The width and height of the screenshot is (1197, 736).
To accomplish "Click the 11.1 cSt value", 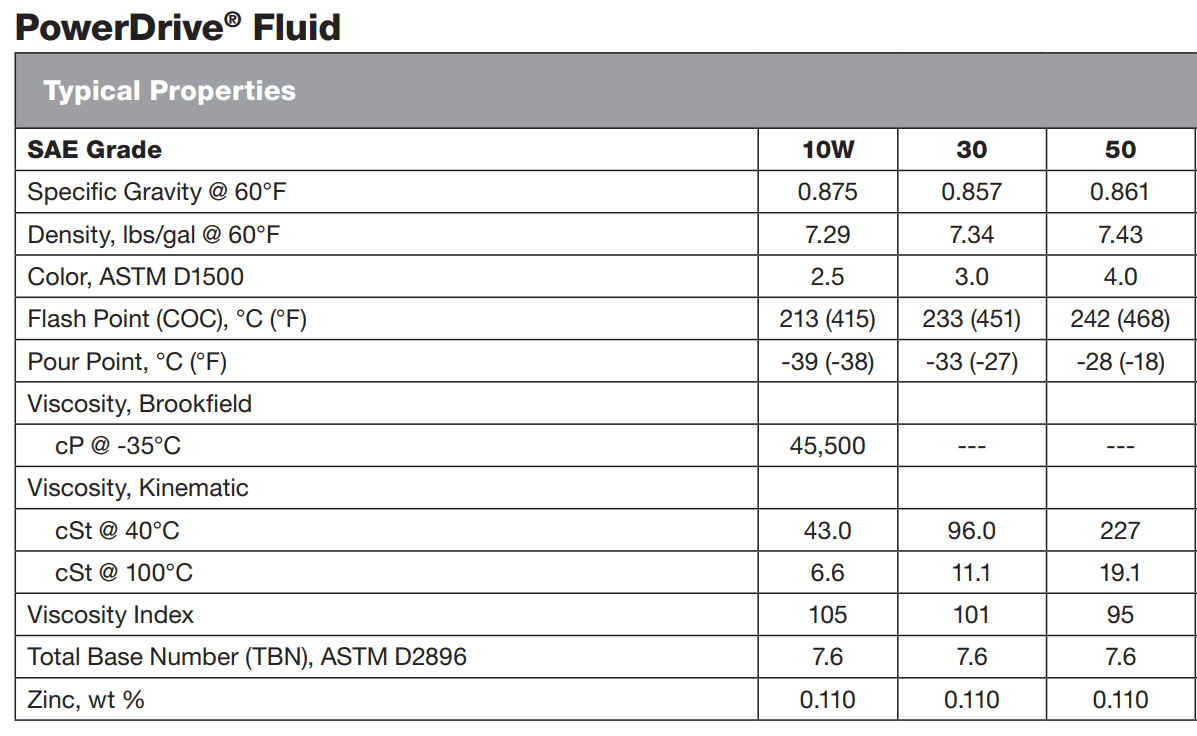I will point(971,573).
